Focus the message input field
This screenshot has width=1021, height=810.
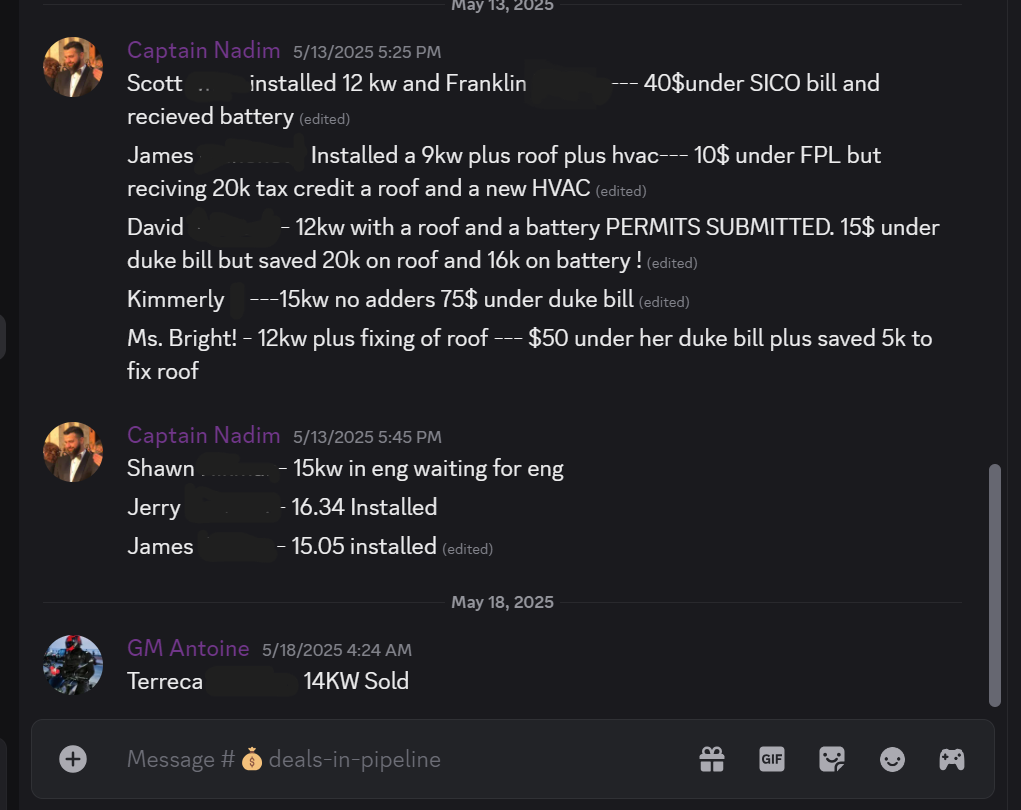point(400,759)
